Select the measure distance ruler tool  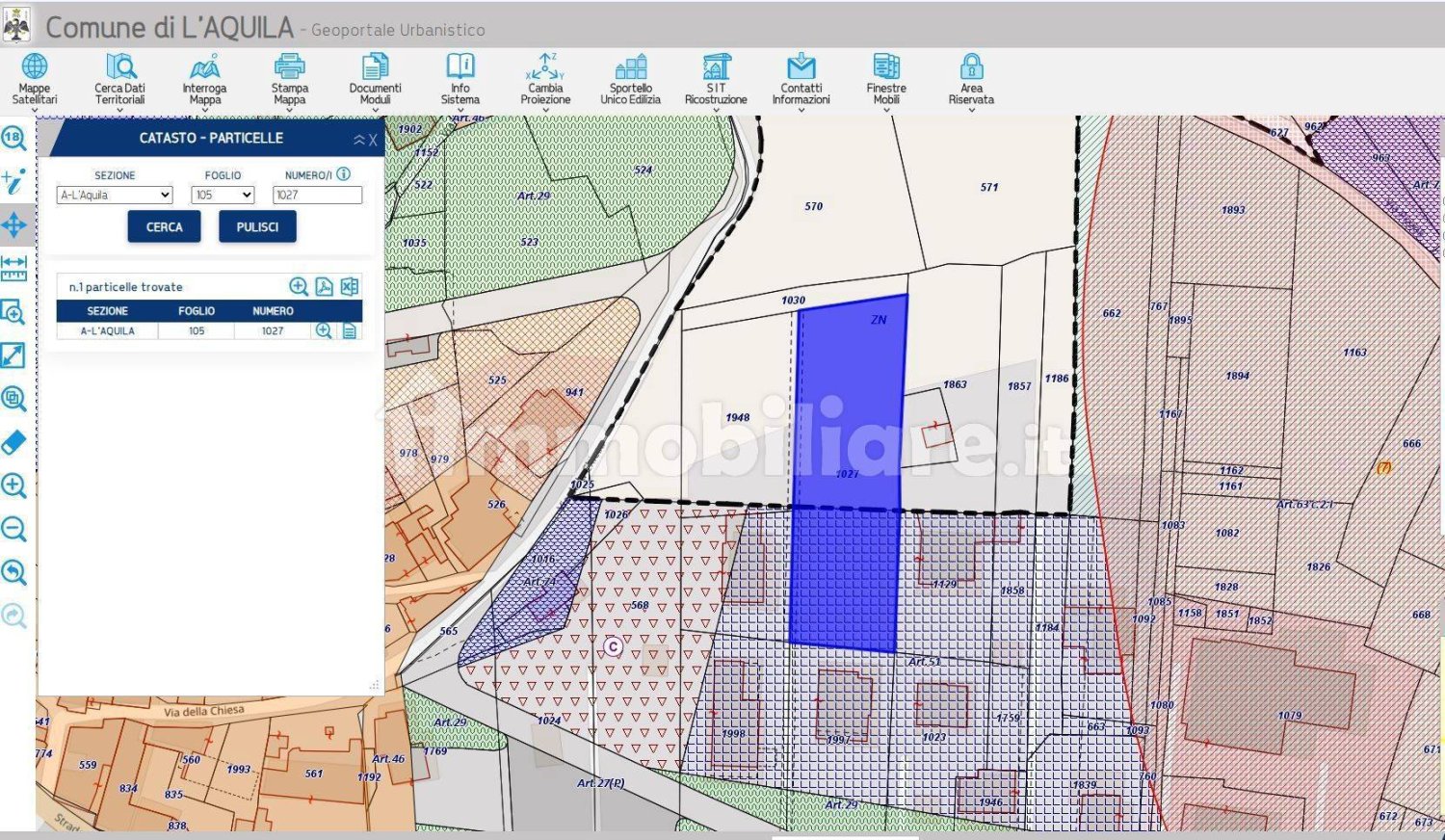[13, 268]
